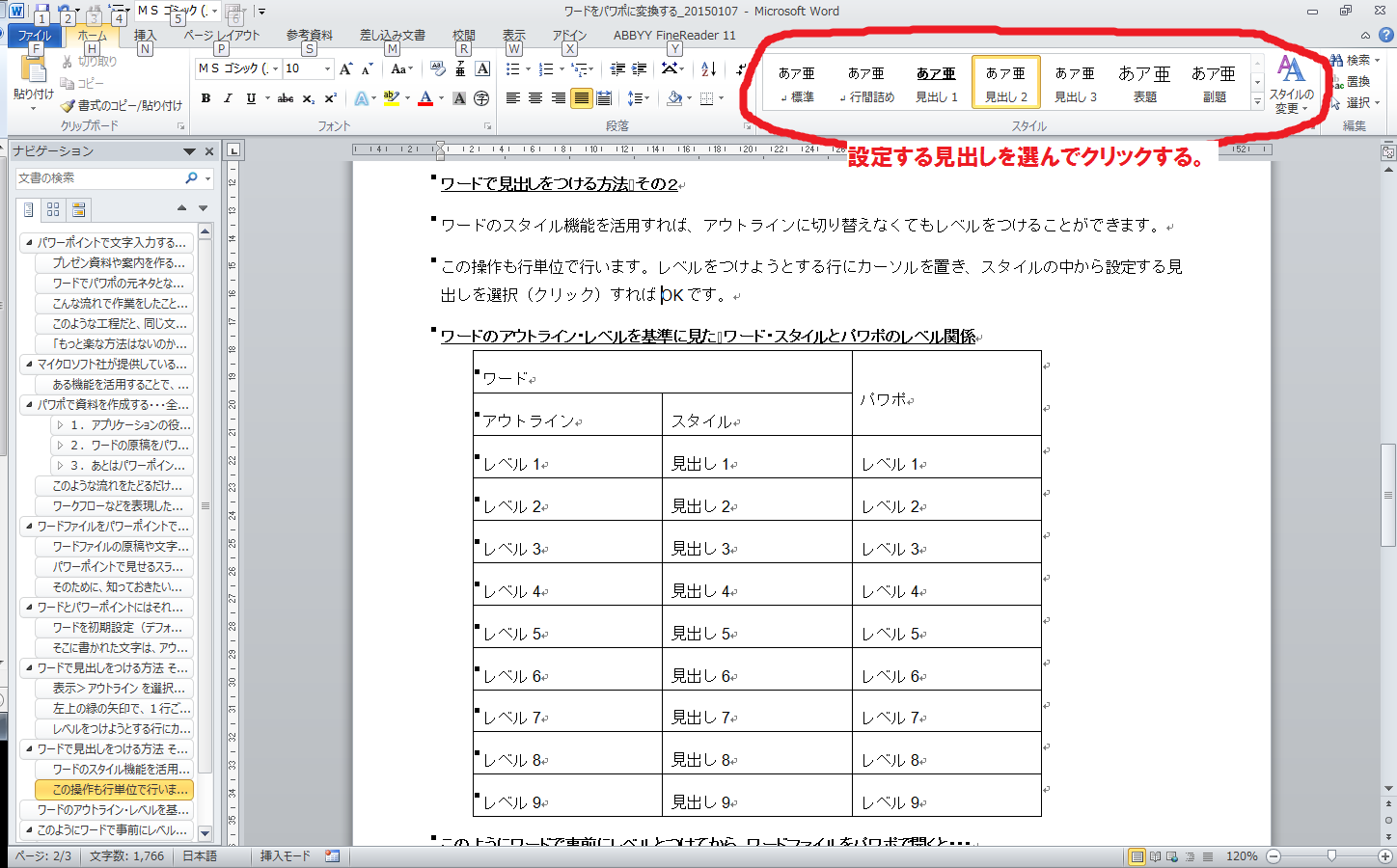Viewport: 1397px width, 868px height.
Task: Open the phonetic guide (ruby) tool
Action: 460,69
